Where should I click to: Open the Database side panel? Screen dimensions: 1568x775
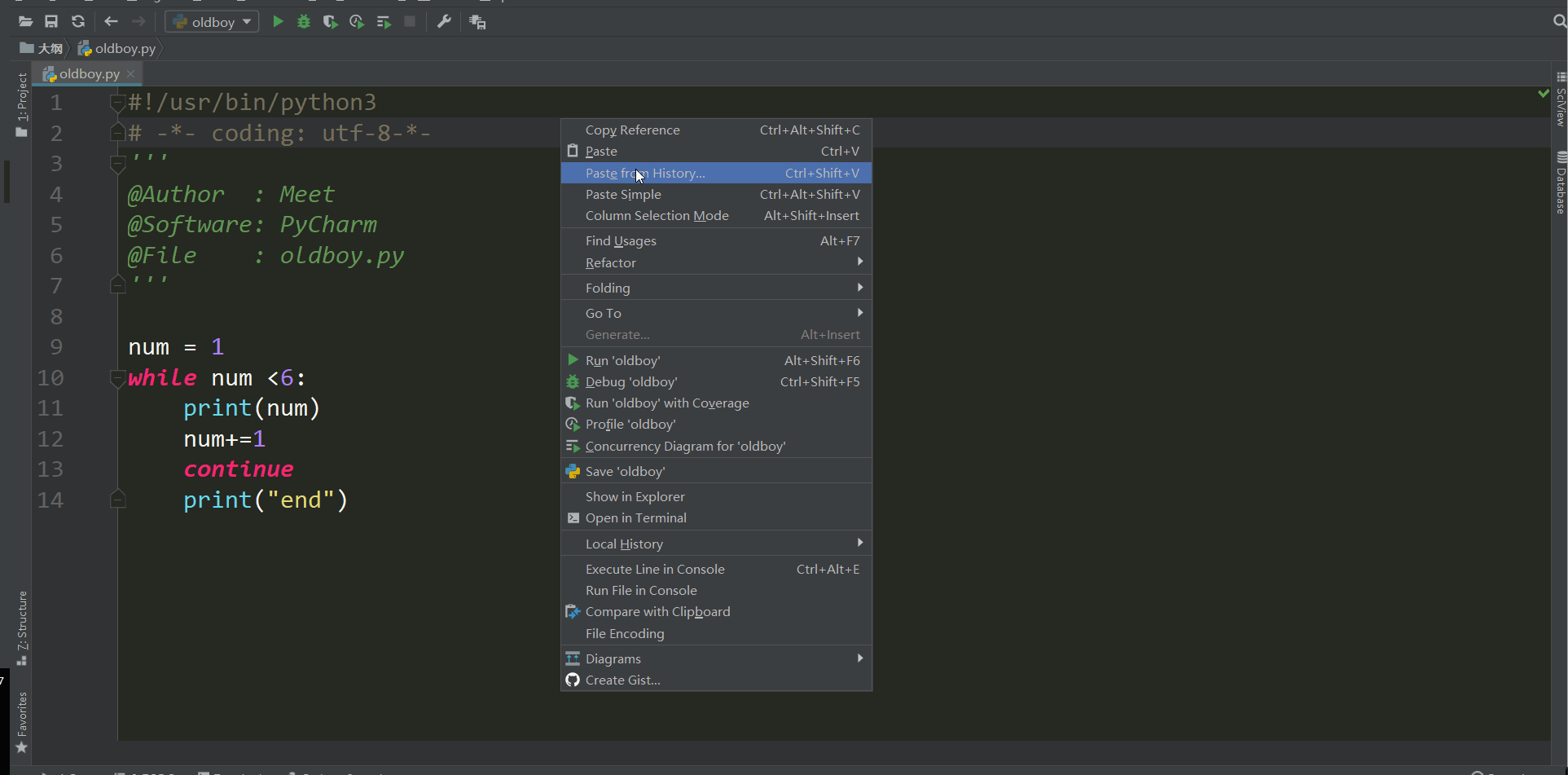point(1561,183)
